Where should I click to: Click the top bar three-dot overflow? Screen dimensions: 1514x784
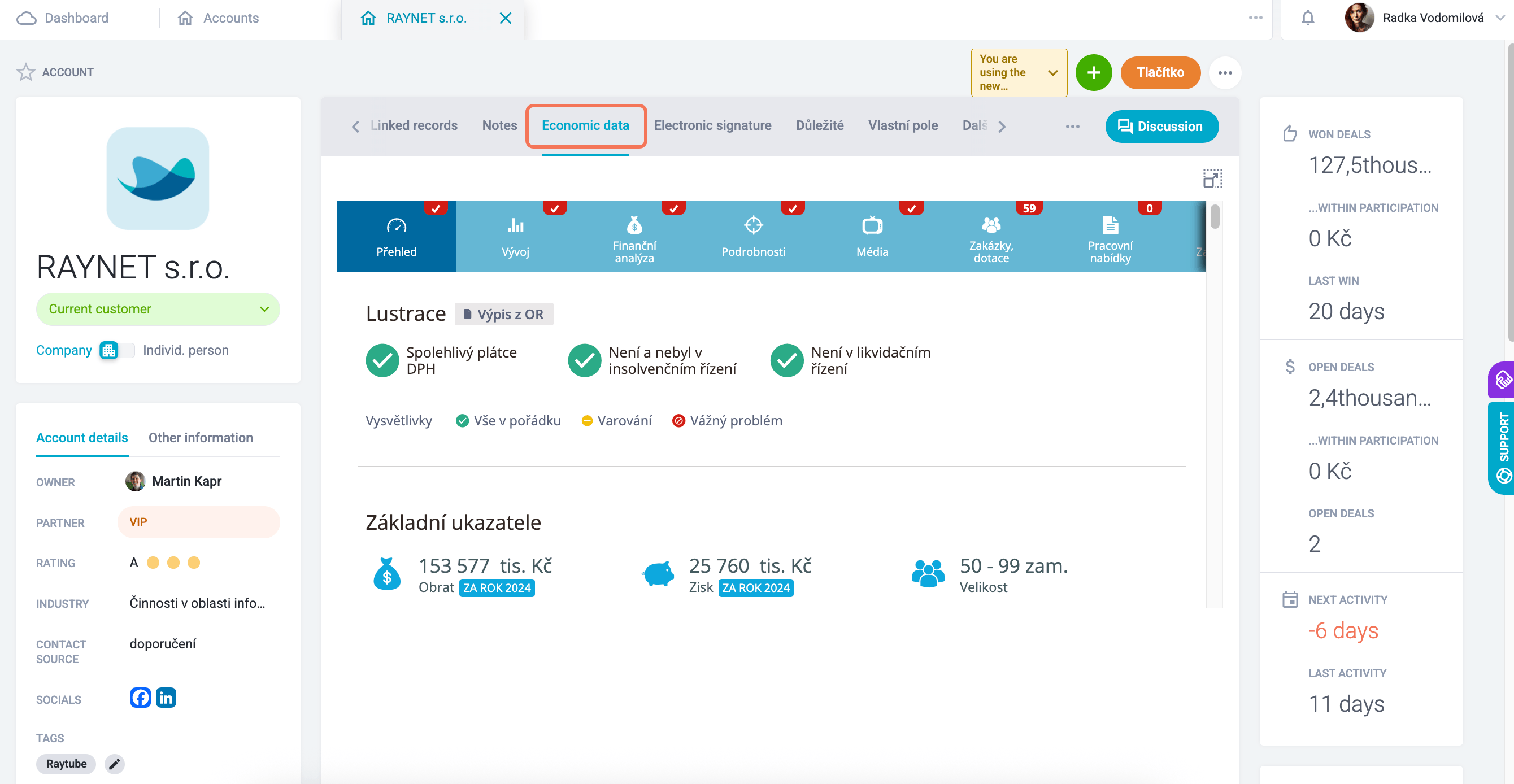[x=1255, y=18]
